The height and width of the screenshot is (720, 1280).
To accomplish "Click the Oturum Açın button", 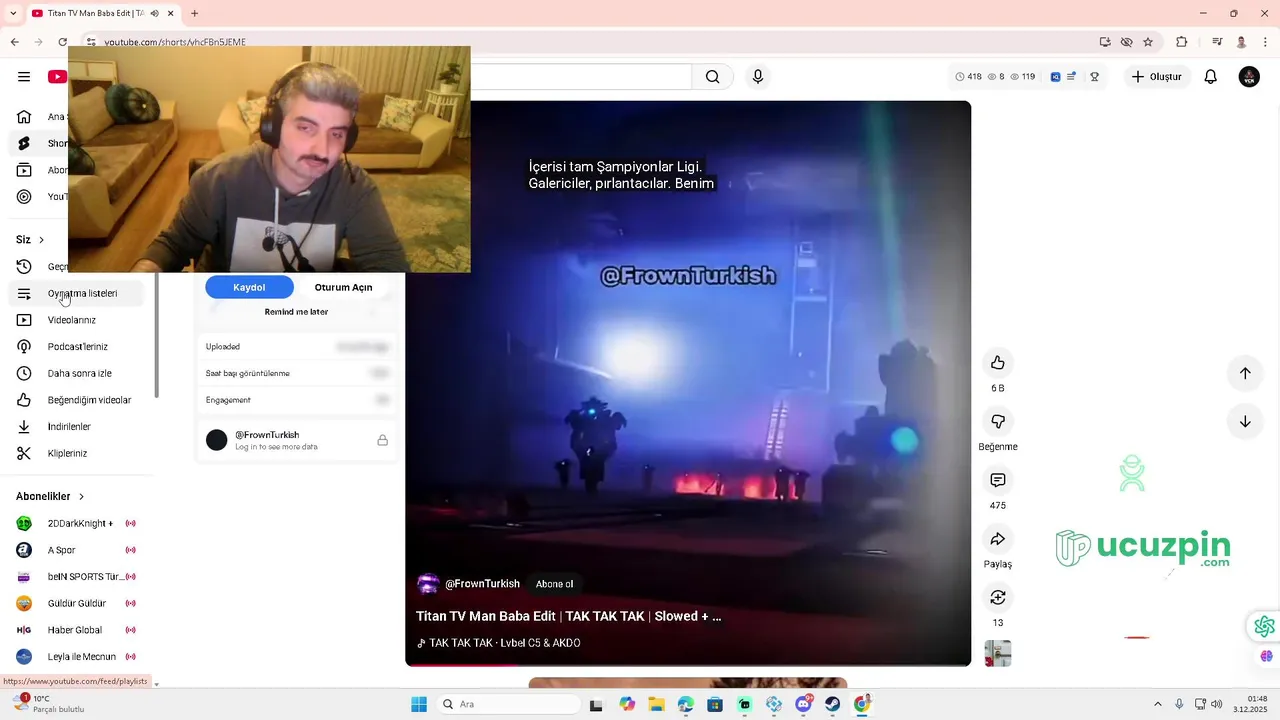I will [343, 287].
